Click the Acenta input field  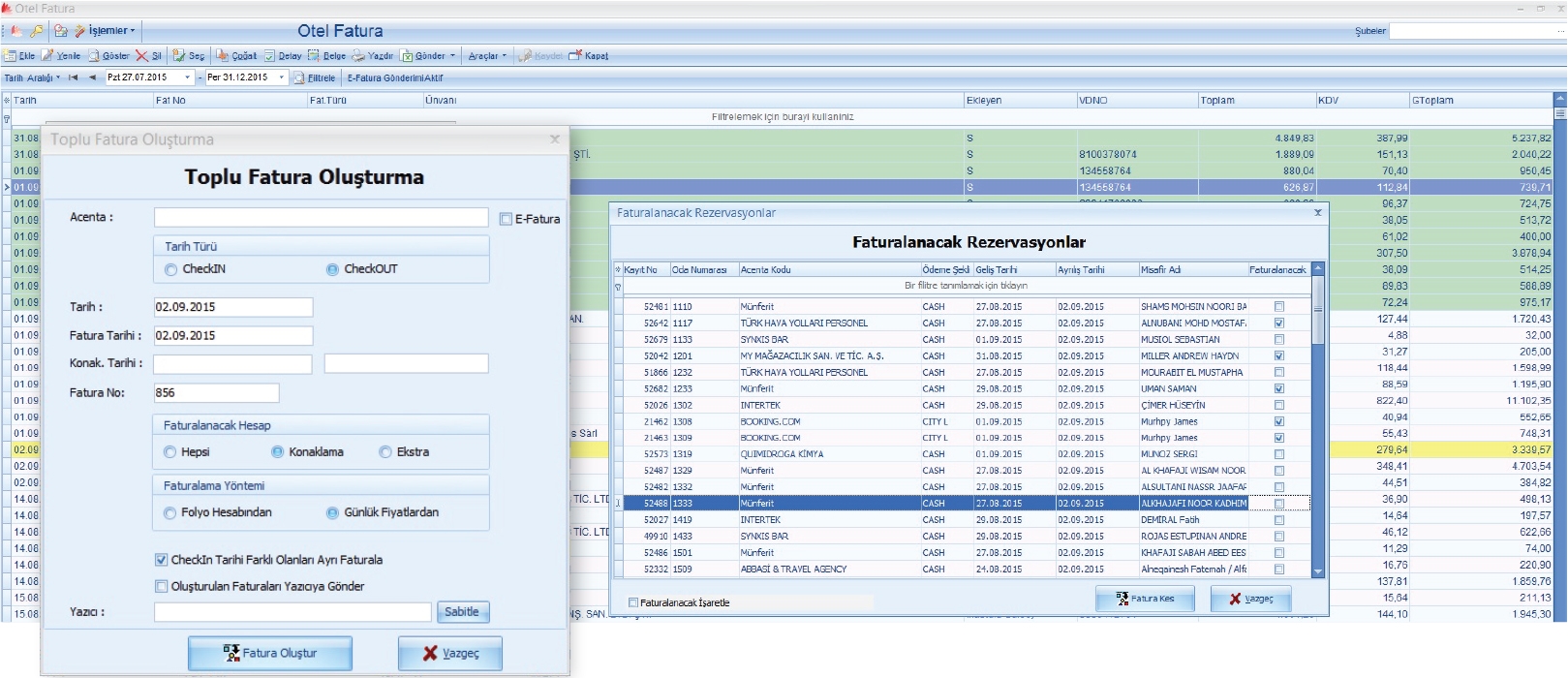point(321,217)
